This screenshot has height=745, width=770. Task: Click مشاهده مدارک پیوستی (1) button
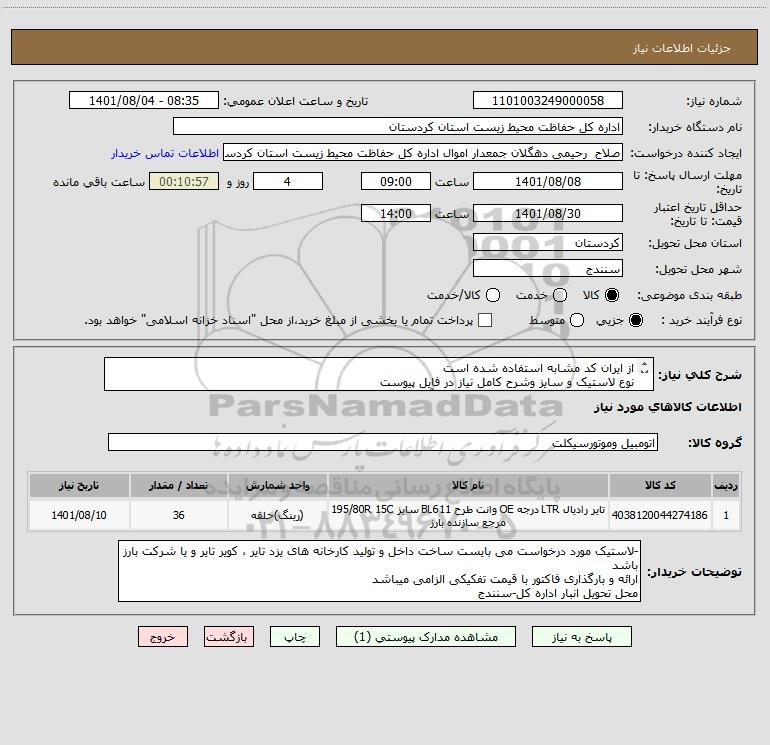point(426,637)
